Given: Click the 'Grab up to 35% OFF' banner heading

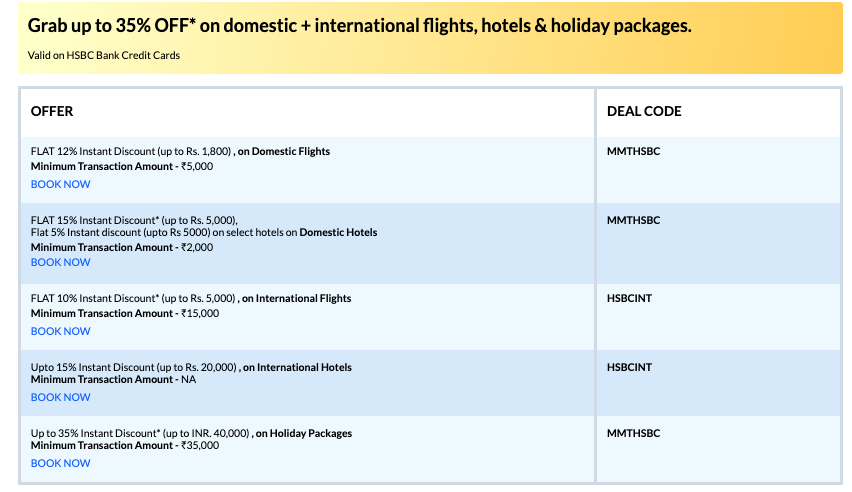Looking at the screenshot, I should 359,26.
